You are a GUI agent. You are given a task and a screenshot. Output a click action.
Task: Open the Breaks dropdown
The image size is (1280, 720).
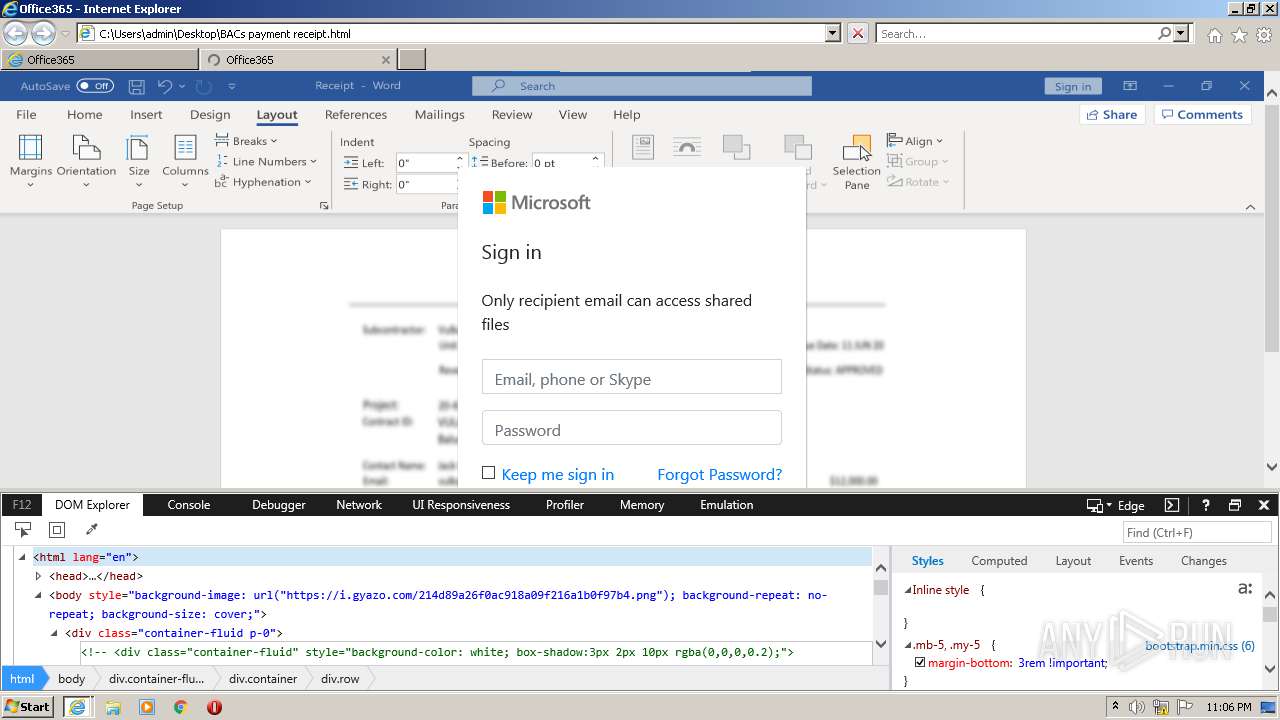click(x=247, y=141)
